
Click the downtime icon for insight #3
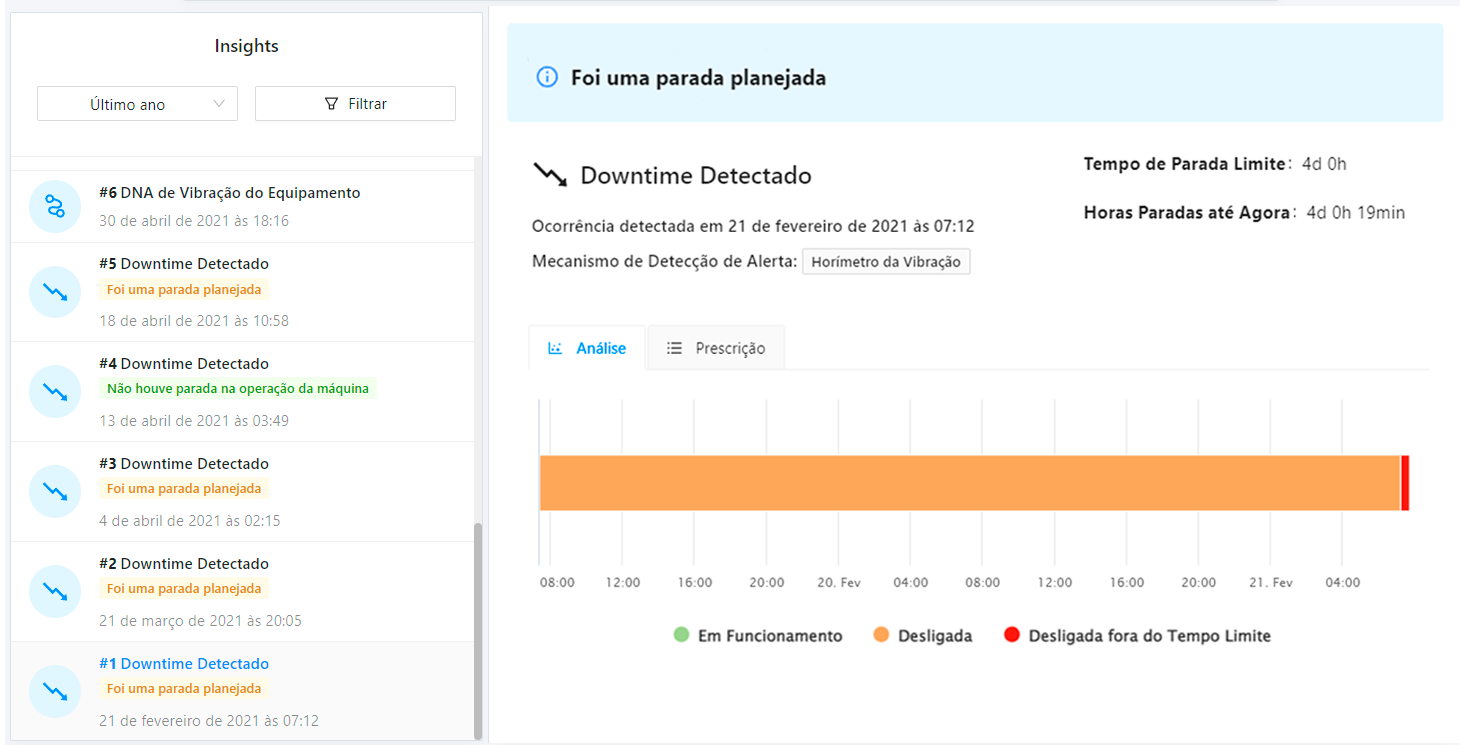(55, 492)
